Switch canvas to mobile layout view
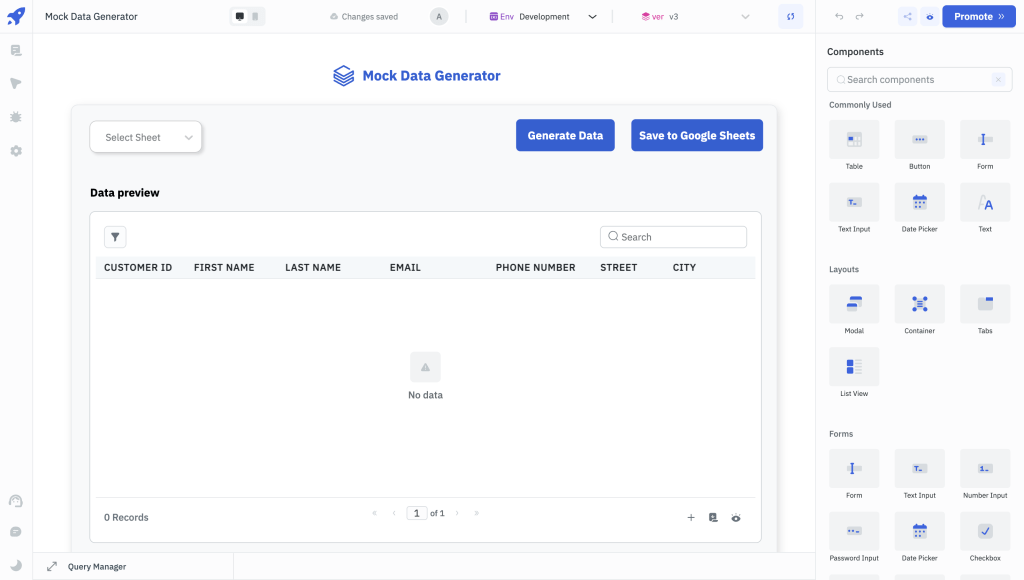 point(255,17)
